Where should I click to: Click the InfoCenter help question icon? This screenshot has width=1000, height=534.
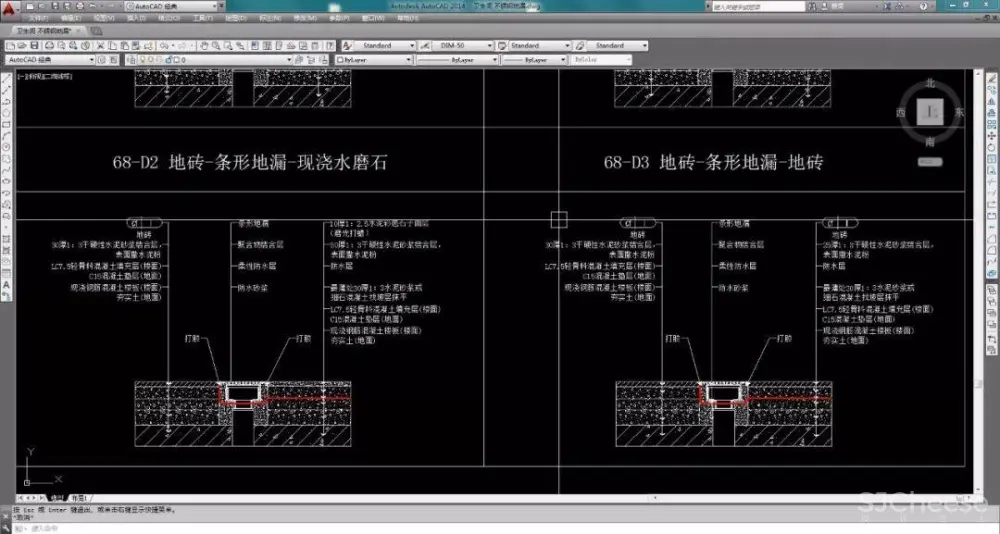click(923, 6)
